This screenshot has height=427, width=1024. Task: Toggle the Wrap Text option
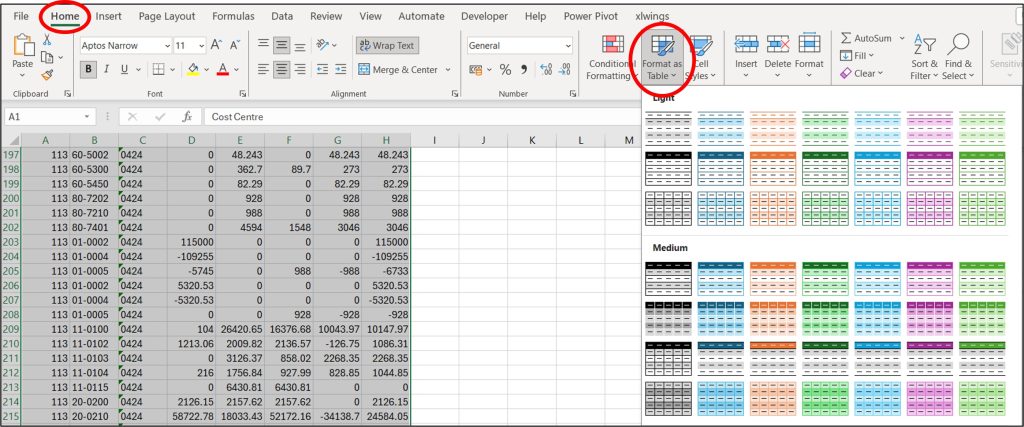click(387, 45)
